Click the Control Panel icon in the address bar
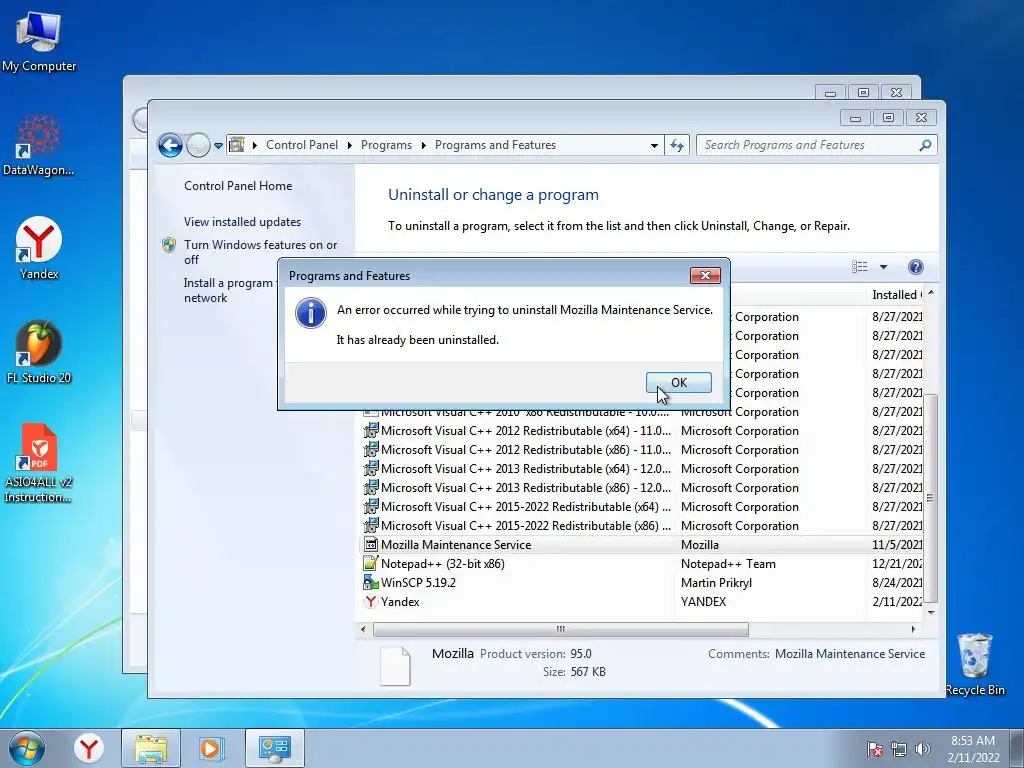This screenshot has width=1024, height=768. tap(236, 145)
